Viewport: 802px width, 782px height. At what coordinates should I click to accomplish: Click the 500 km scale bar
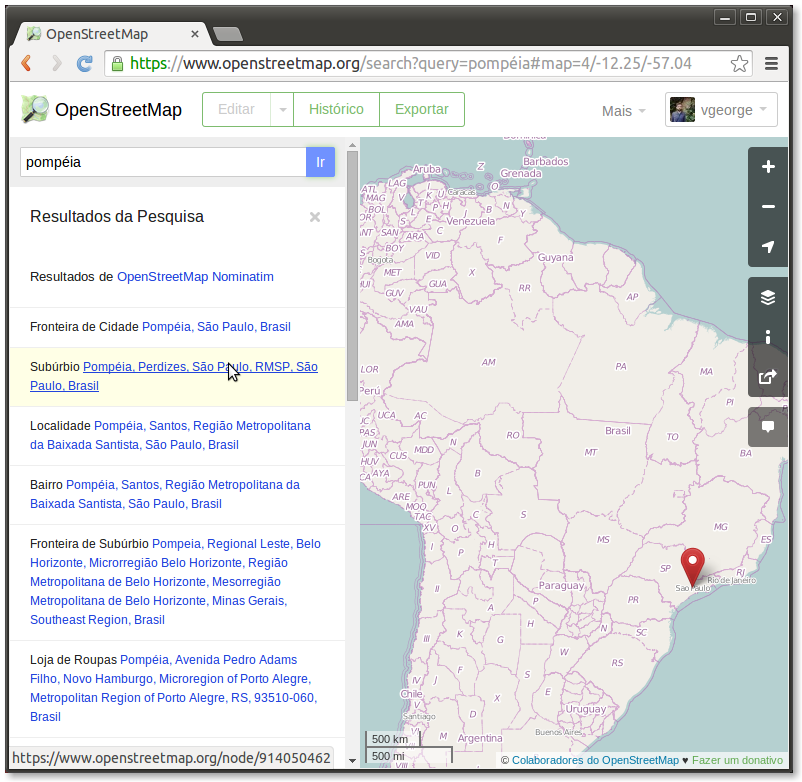pos(393,739)
